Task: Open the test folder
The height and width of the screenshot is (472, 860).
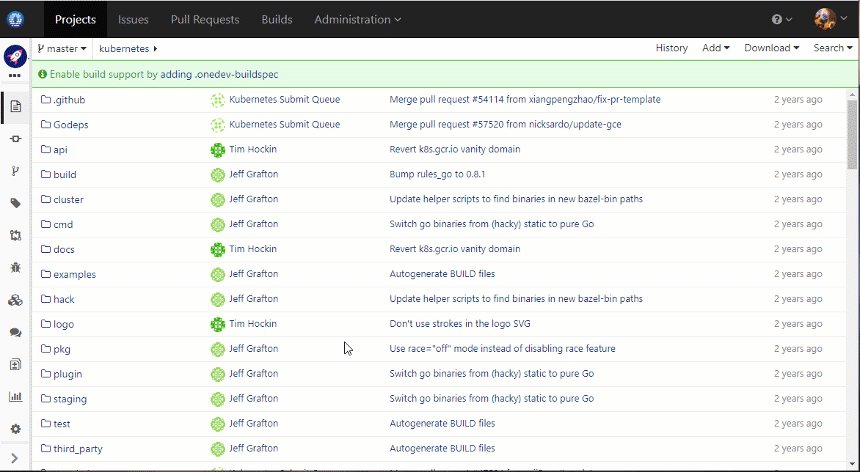Action: tap(61, 424)
